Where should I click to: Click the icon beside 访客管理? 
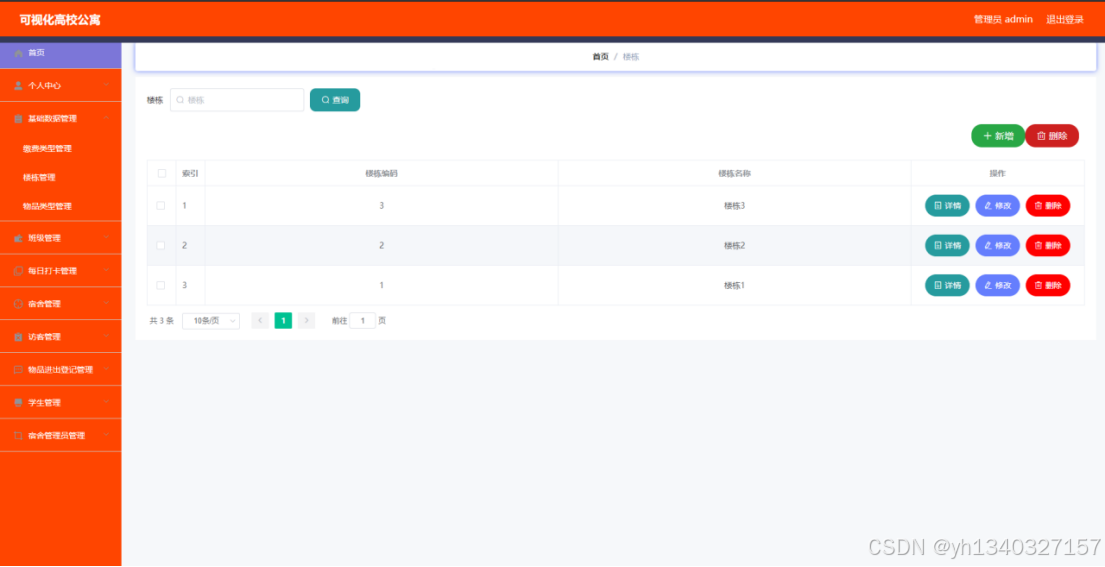(x=18, y=337)
